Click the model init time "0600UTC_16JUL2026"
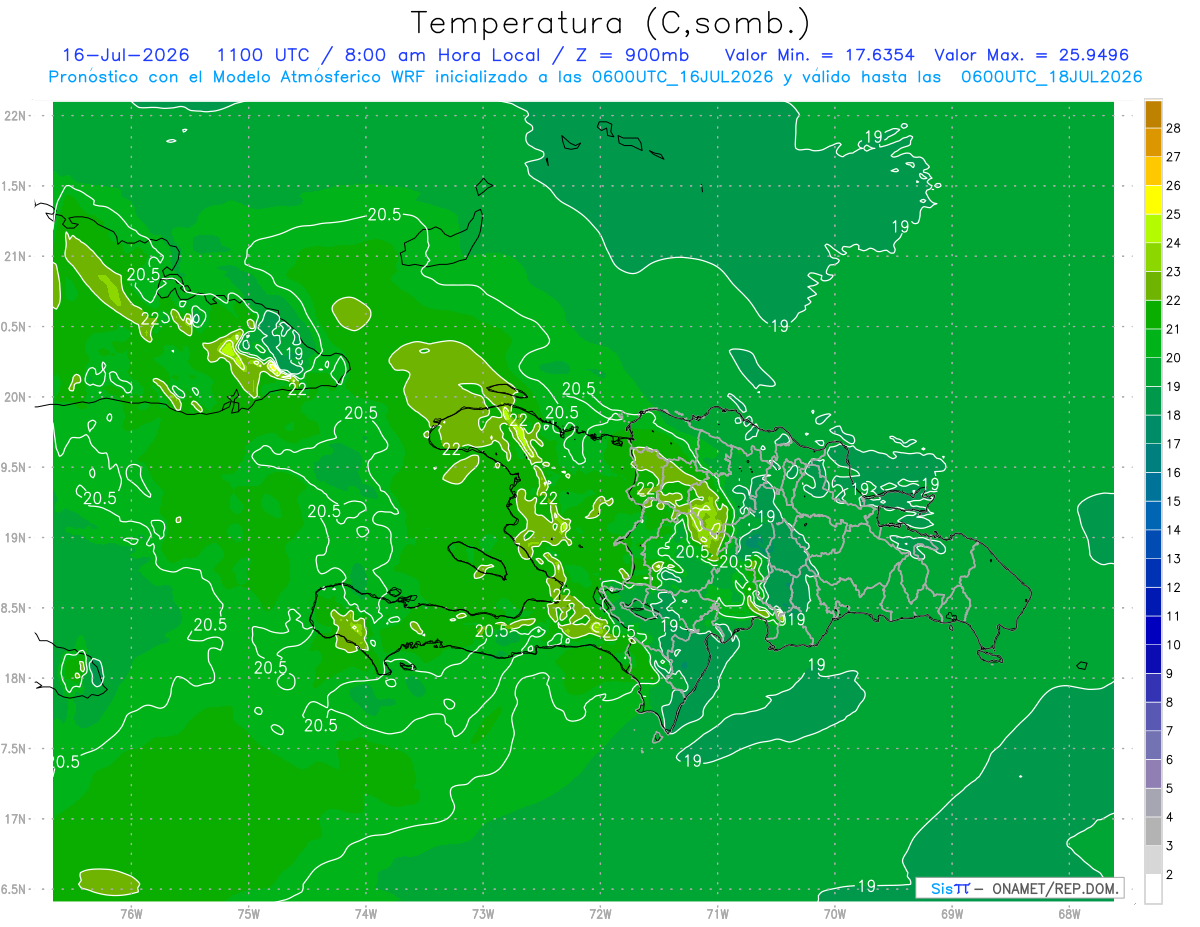Screen dimensions: 1200x927 (x=684, y=77)
